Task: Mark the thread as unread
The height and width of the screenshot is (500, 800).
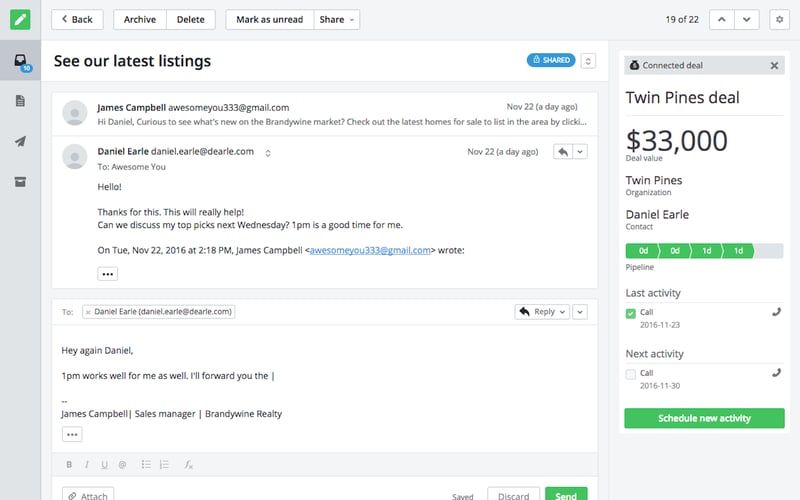Action: [x=269, y=19]
